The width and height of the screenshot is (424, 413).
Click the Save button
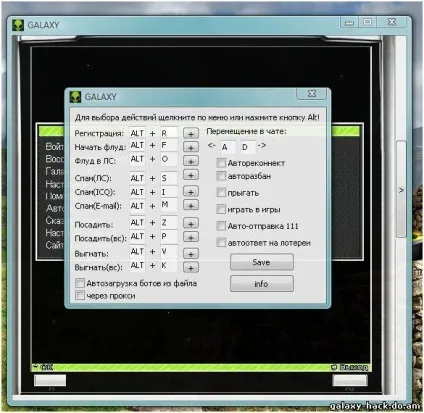coord(262,262)
